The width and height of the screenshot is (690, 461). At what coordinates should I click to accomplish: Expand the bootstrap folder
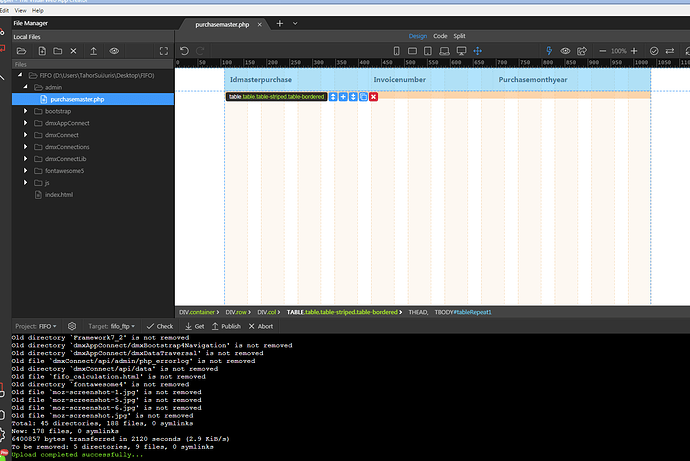[x=26, y=111]
